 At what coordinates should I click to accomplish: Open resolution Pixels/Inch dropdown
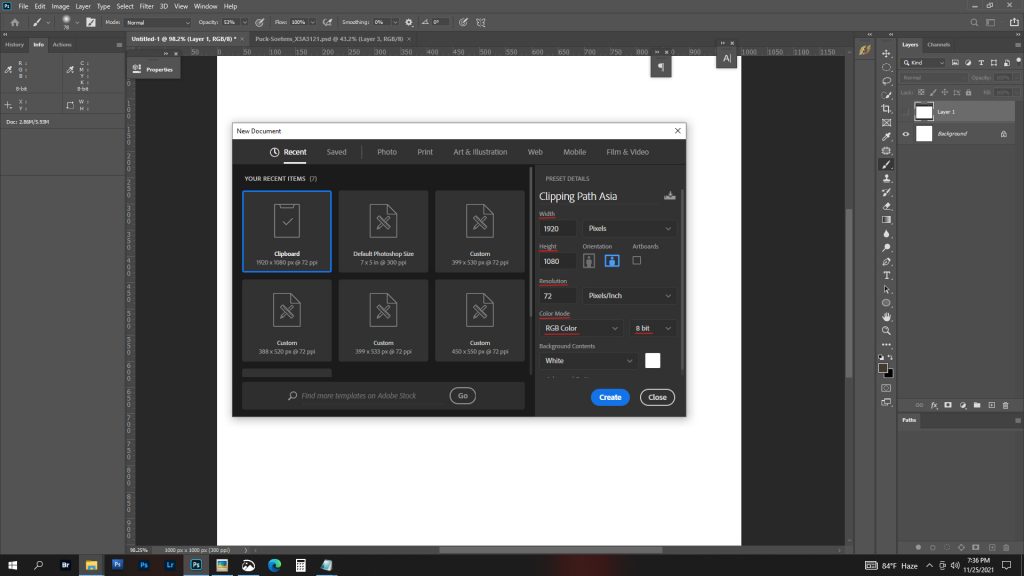point(628,296)
